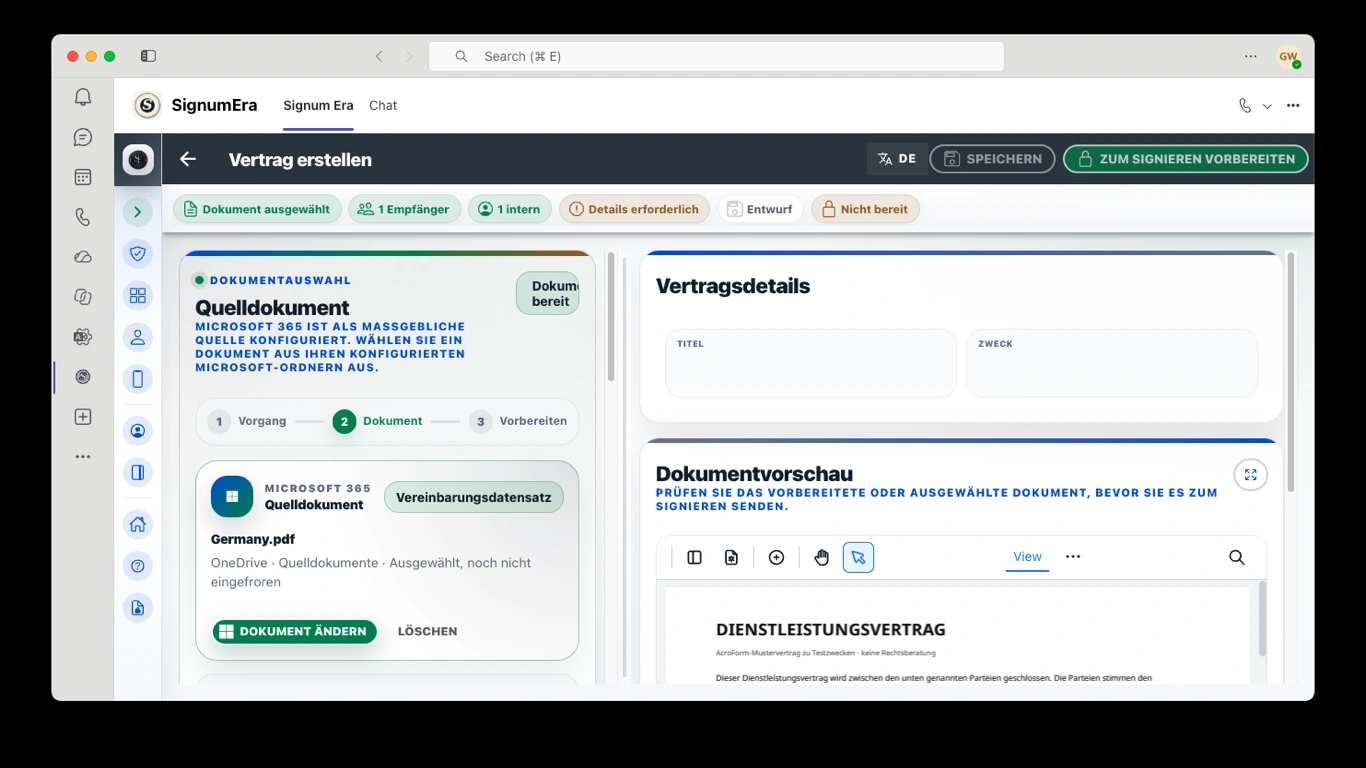Viewport: 1366px width, 768px height.
Task: Click the Dokument ändern button
Action: [295, 631]
